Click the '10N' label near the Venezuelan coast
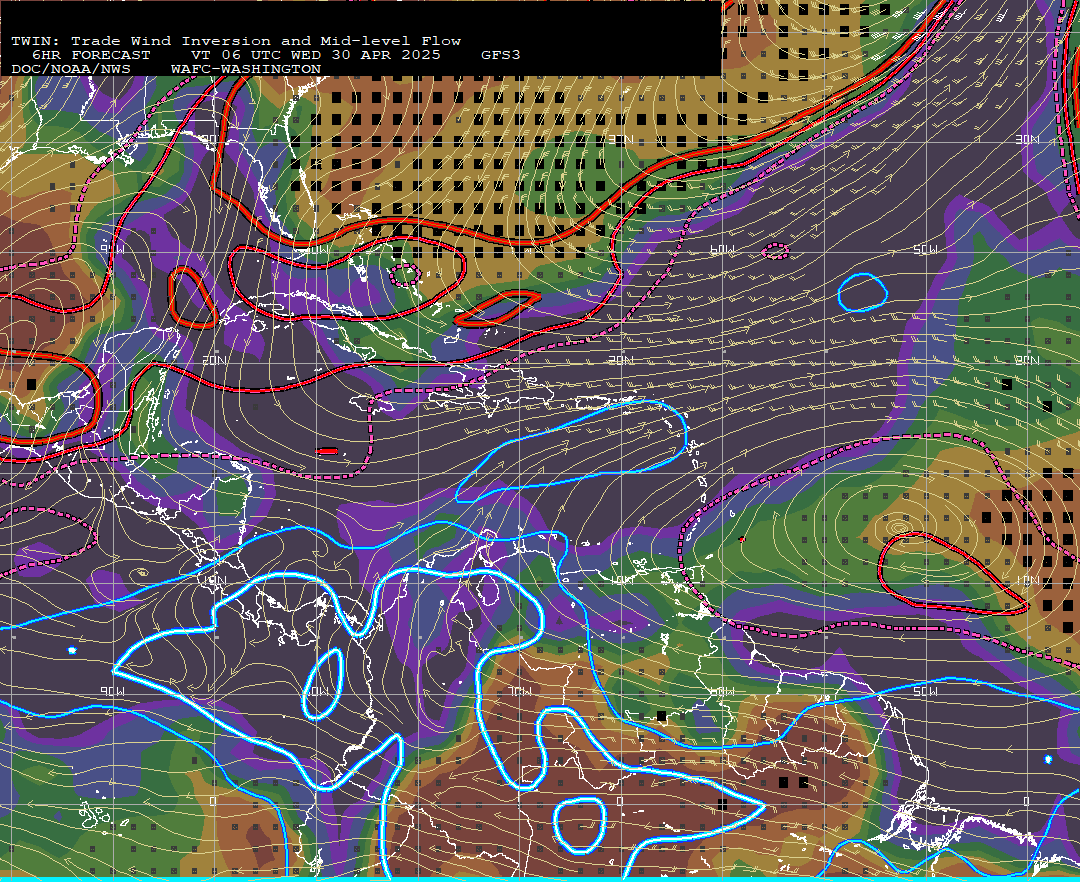 [x=621, y=580]
